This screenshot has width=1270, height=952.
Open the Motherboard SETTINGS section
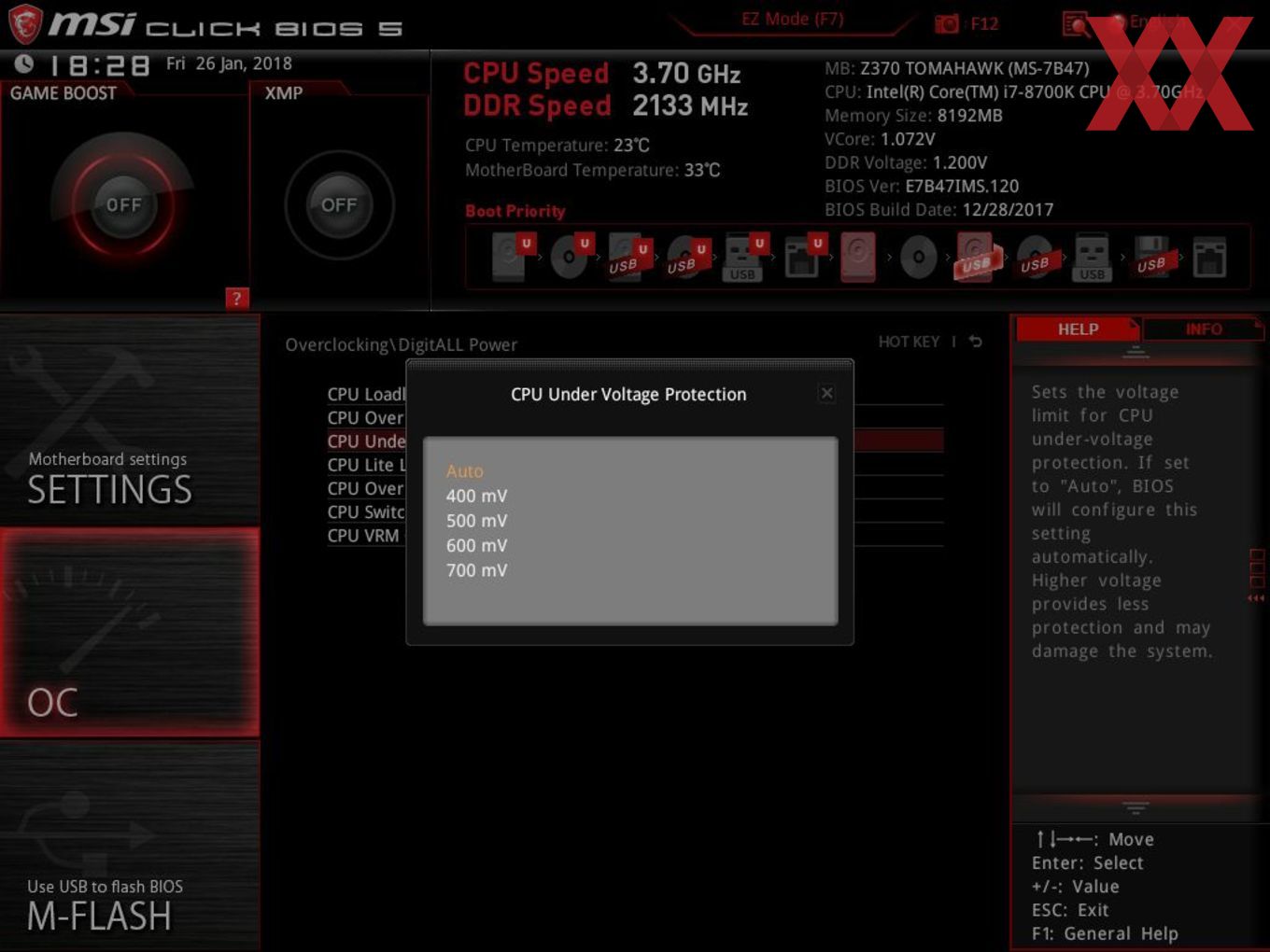tap(130, 420)
